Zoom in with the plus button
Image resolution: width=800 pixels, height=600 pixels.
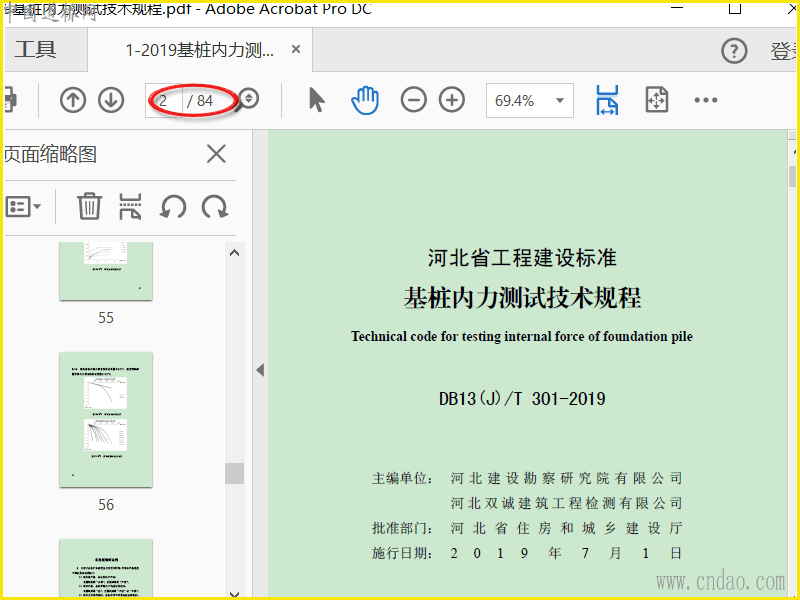(452, 99)
